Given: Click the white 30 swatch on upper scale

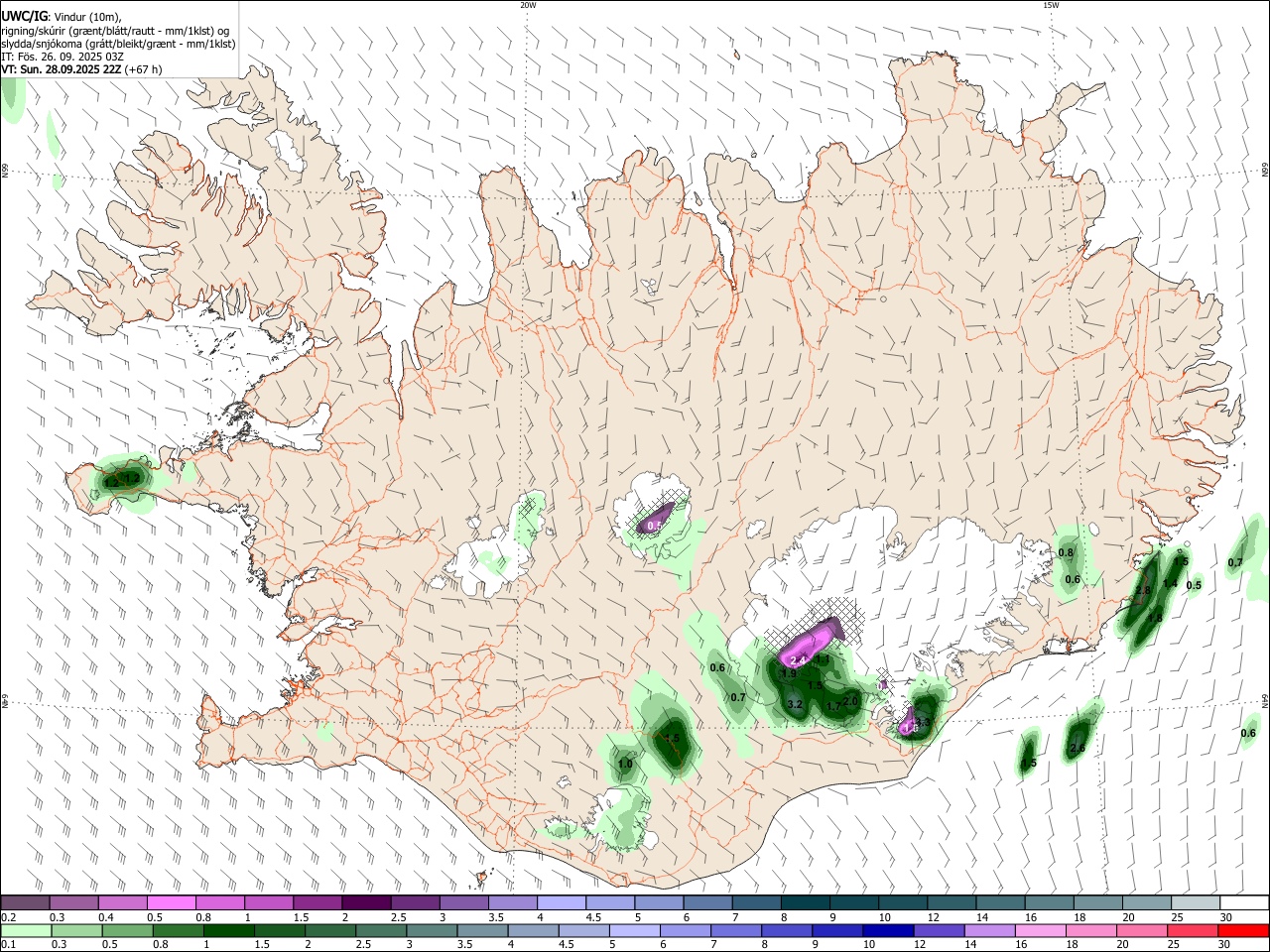Looking at the screenshot, I should (x=1244, y=903).
